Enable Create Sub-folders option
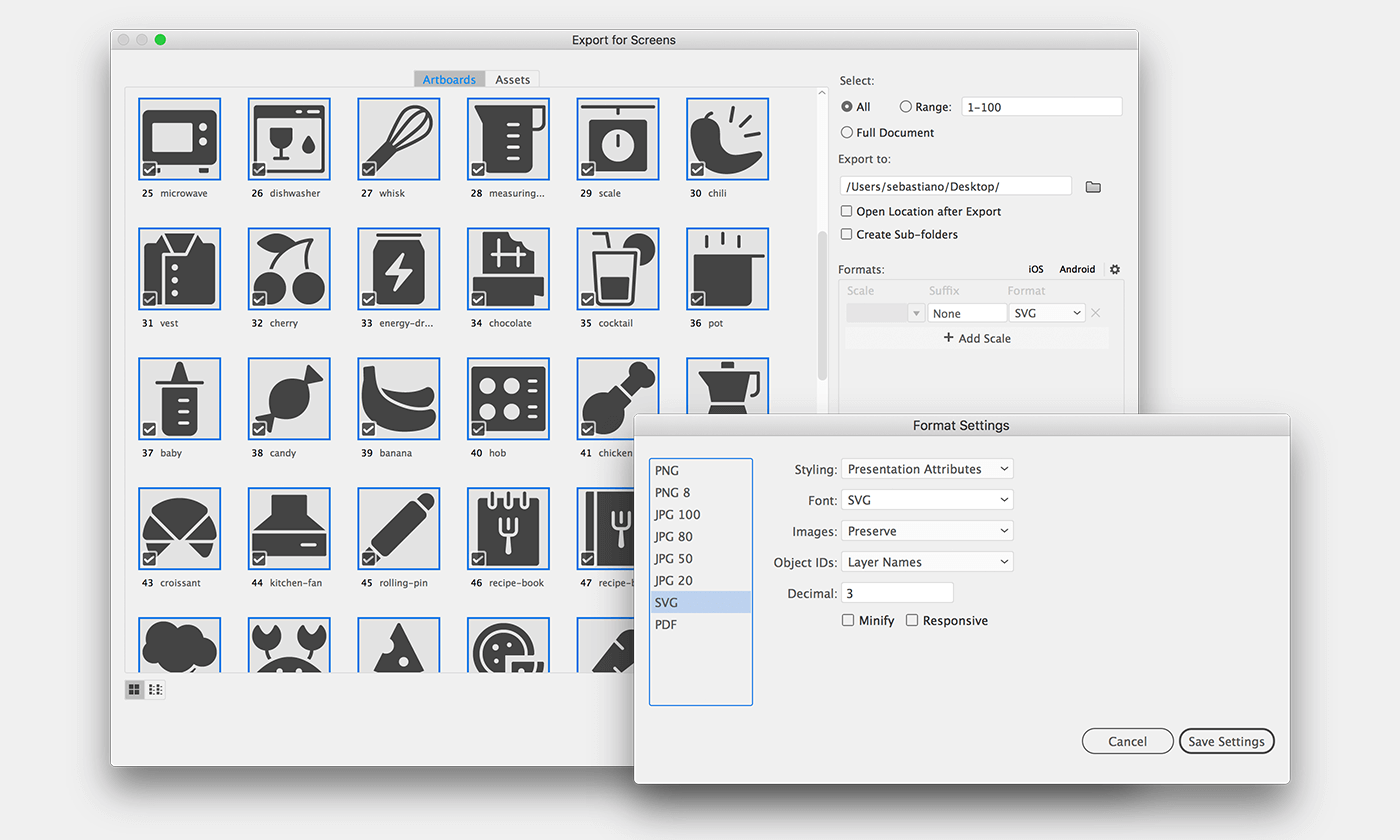1400x840 pixels. (x=846, y=234)
